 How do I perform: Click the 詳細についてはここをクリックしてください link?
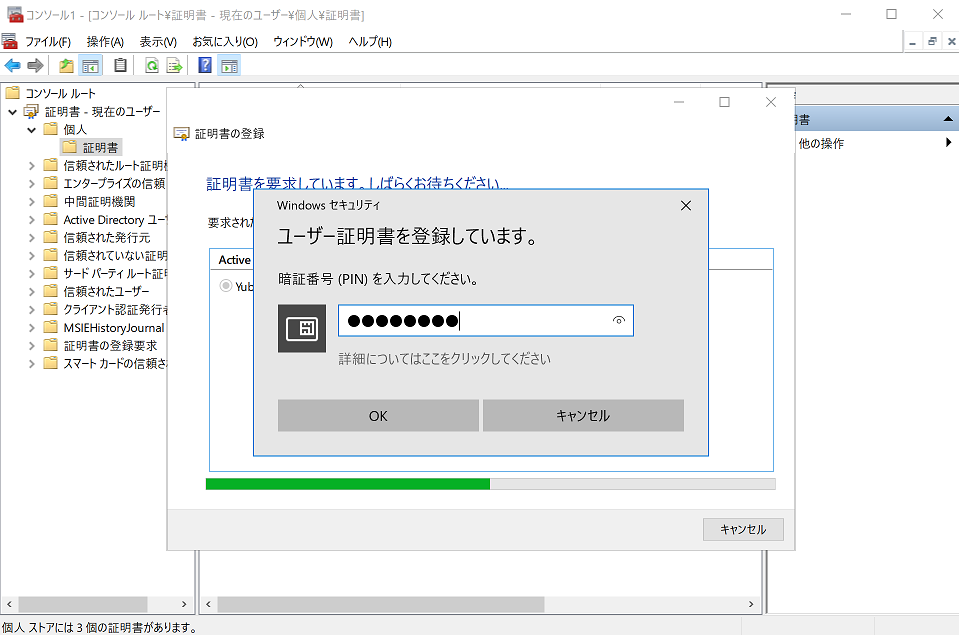coord(444,359)
